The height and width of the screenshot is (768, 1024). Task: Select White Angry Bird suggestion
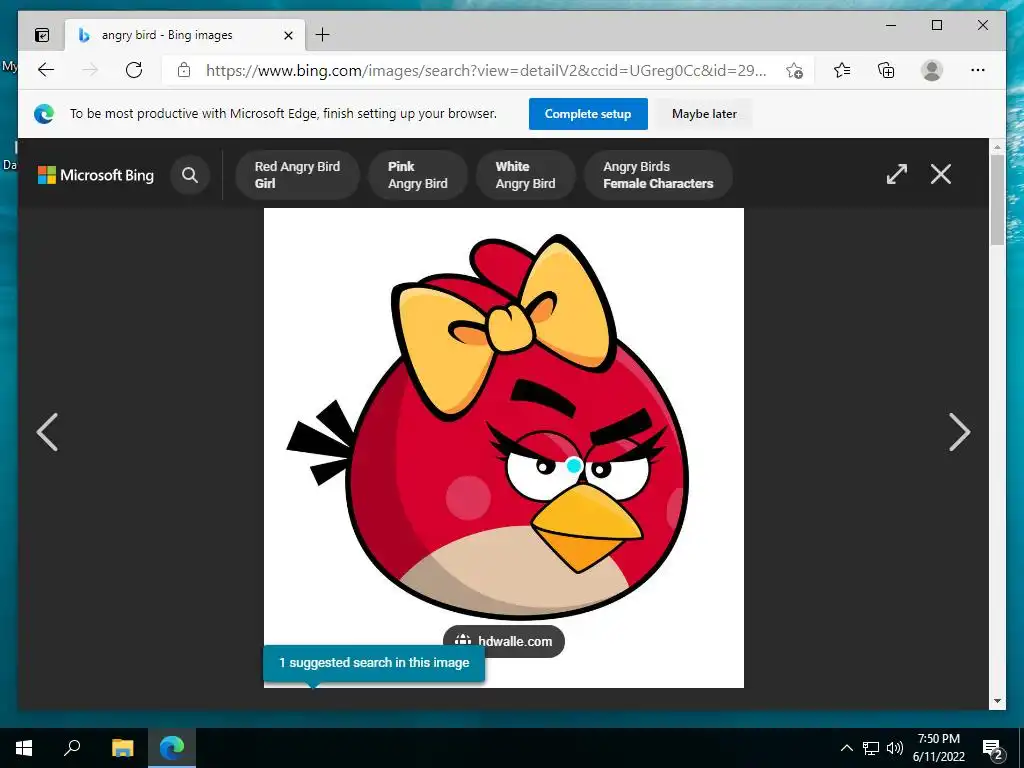pos(526,175)
